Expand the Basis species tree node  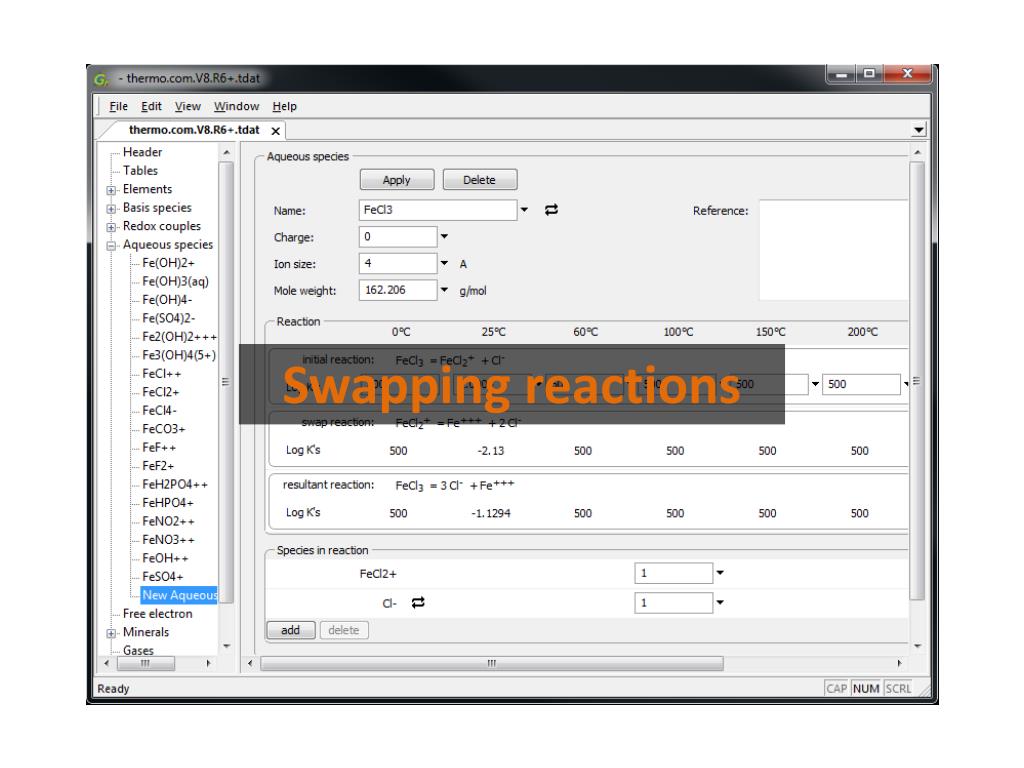coord(111,209)
